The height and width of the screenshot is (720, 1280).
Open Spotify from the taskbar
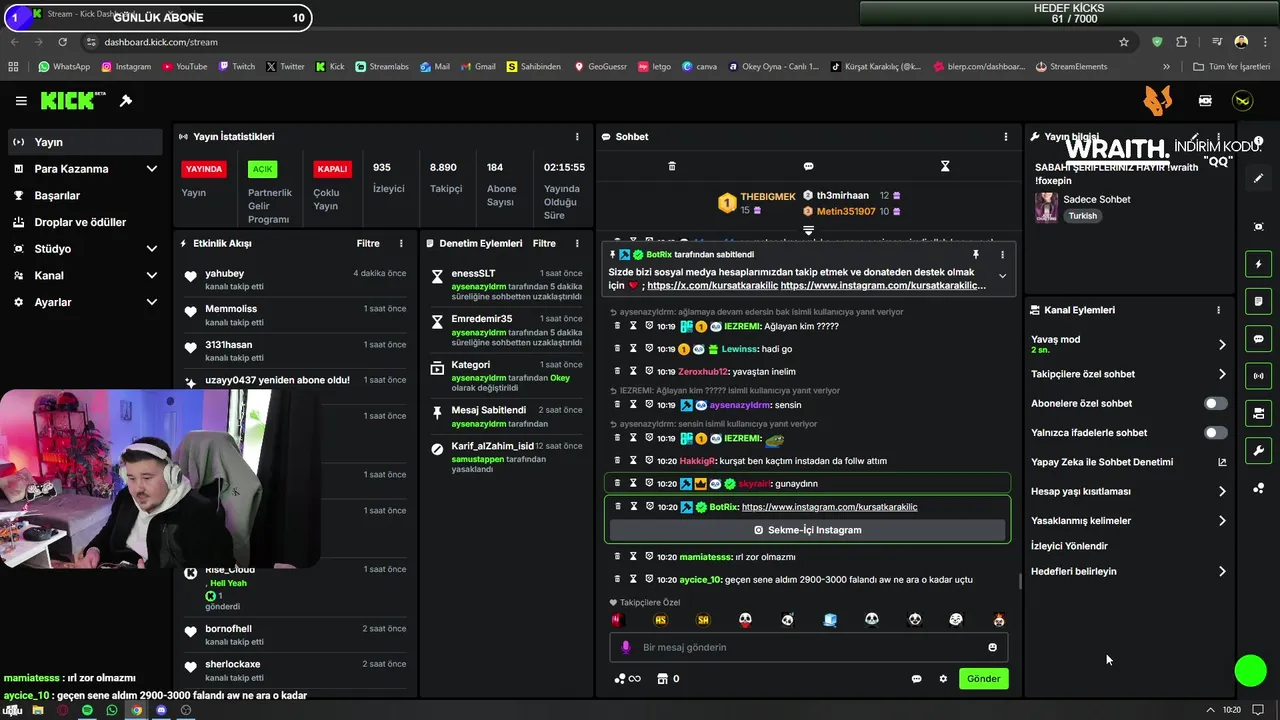click(87, 710)
